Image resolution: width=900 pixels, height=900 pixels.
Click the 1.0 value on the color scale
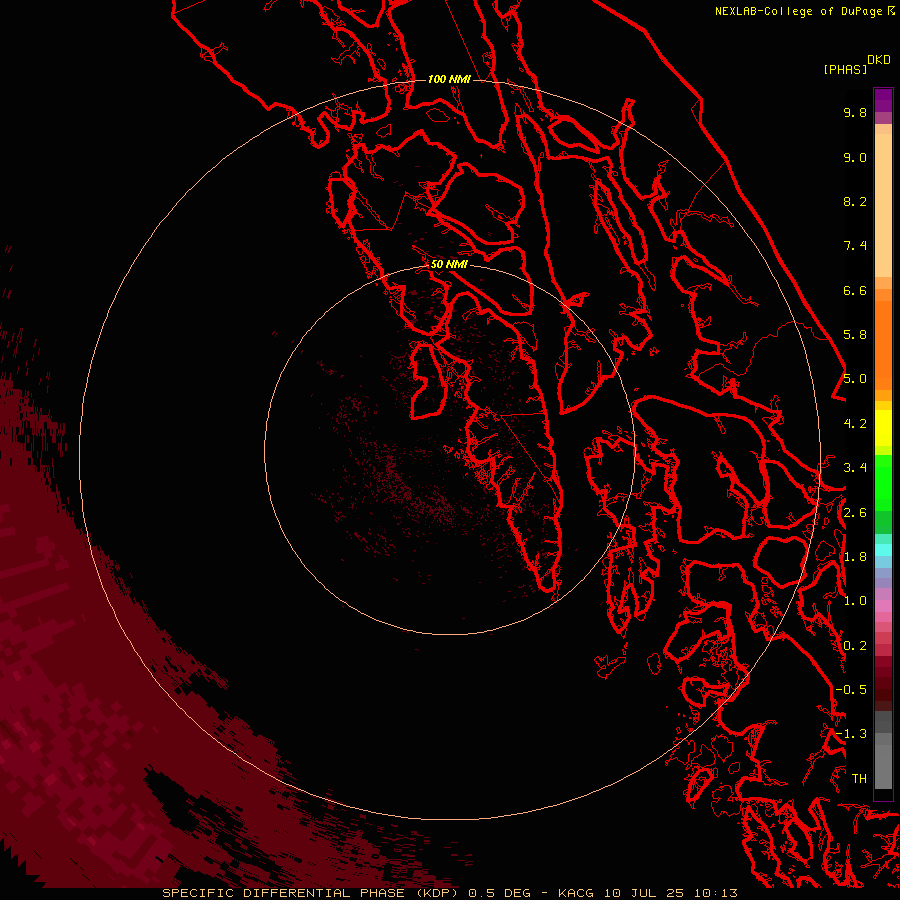tap(855, 601)
